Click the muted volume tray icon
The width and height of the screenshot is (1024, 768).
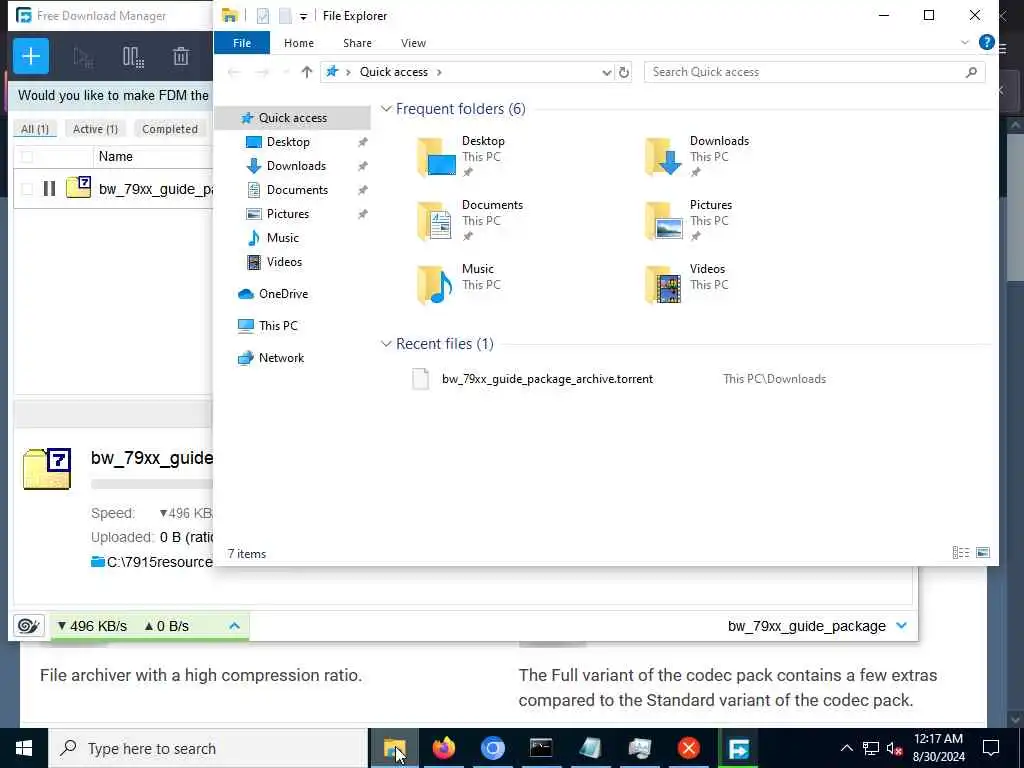point(894,748)
